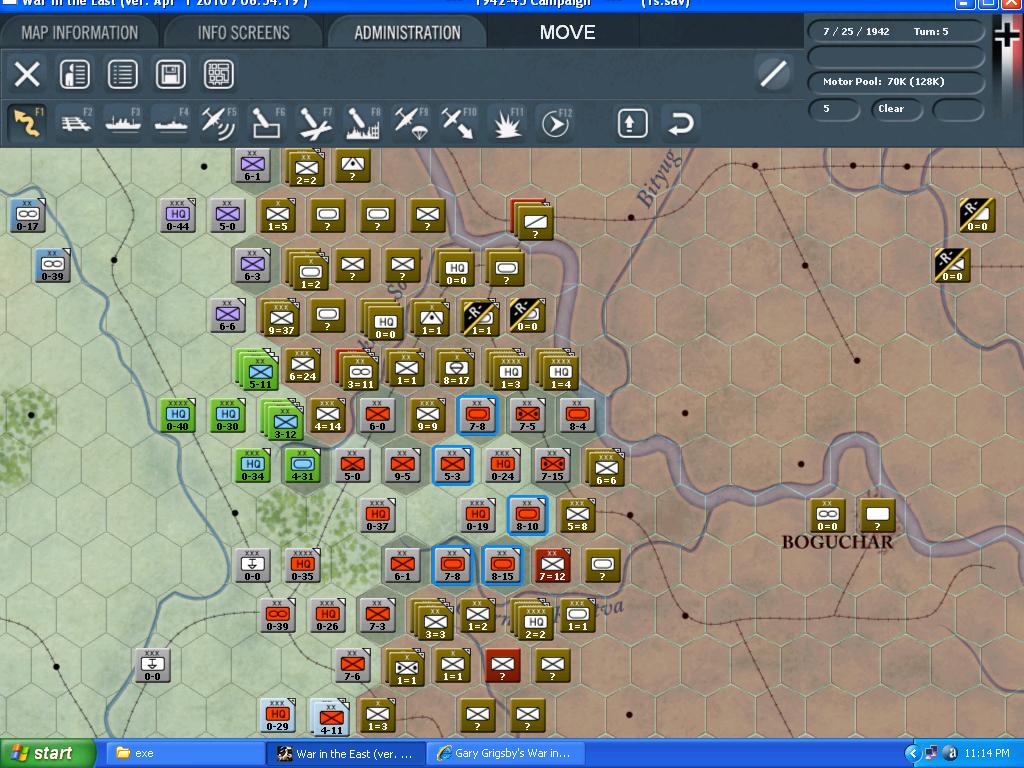Click the Motor Pool 70K (128K) field

click(896, 82)
